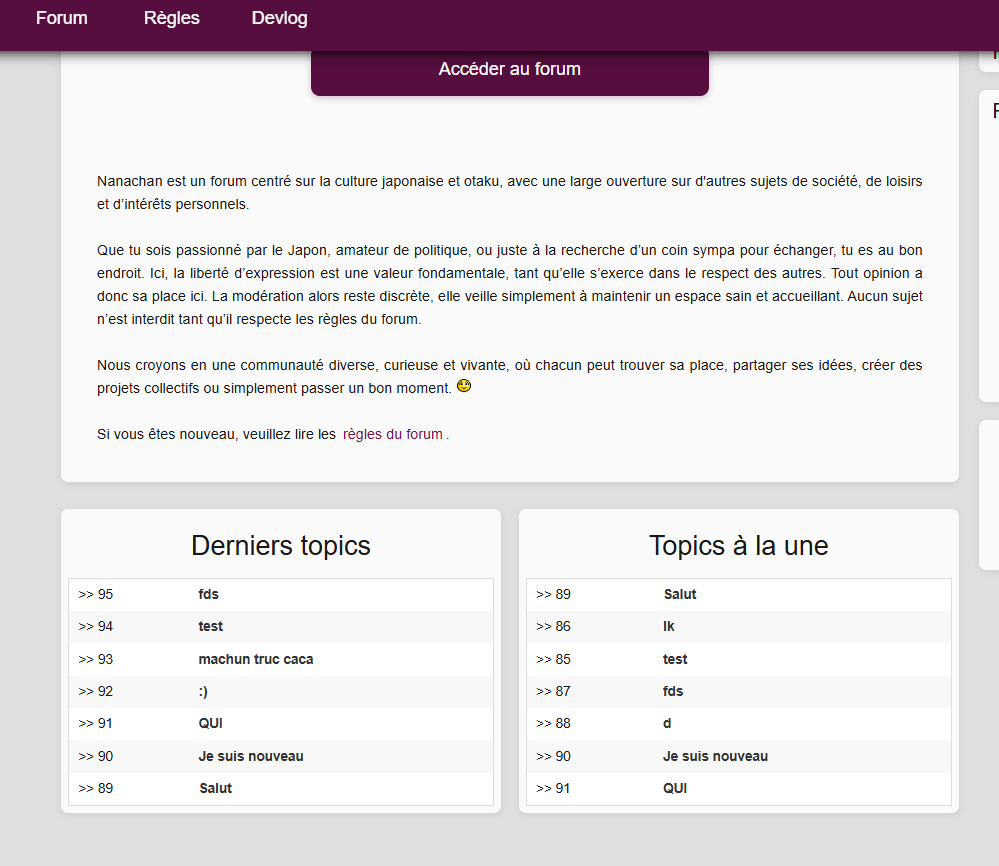
Task: Open the Forum navigation menu item
Action: tap(62, 18)
